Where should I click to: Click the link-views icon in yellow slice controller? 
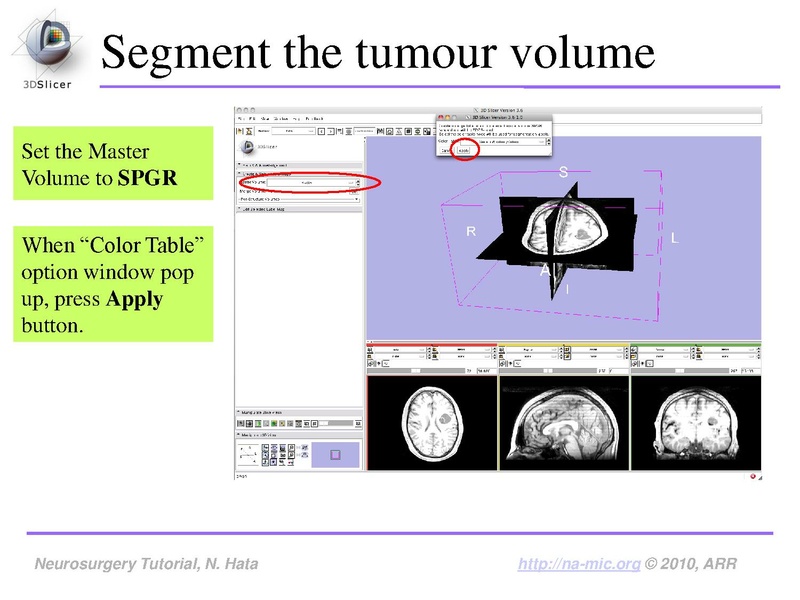[x=504, y=363]
